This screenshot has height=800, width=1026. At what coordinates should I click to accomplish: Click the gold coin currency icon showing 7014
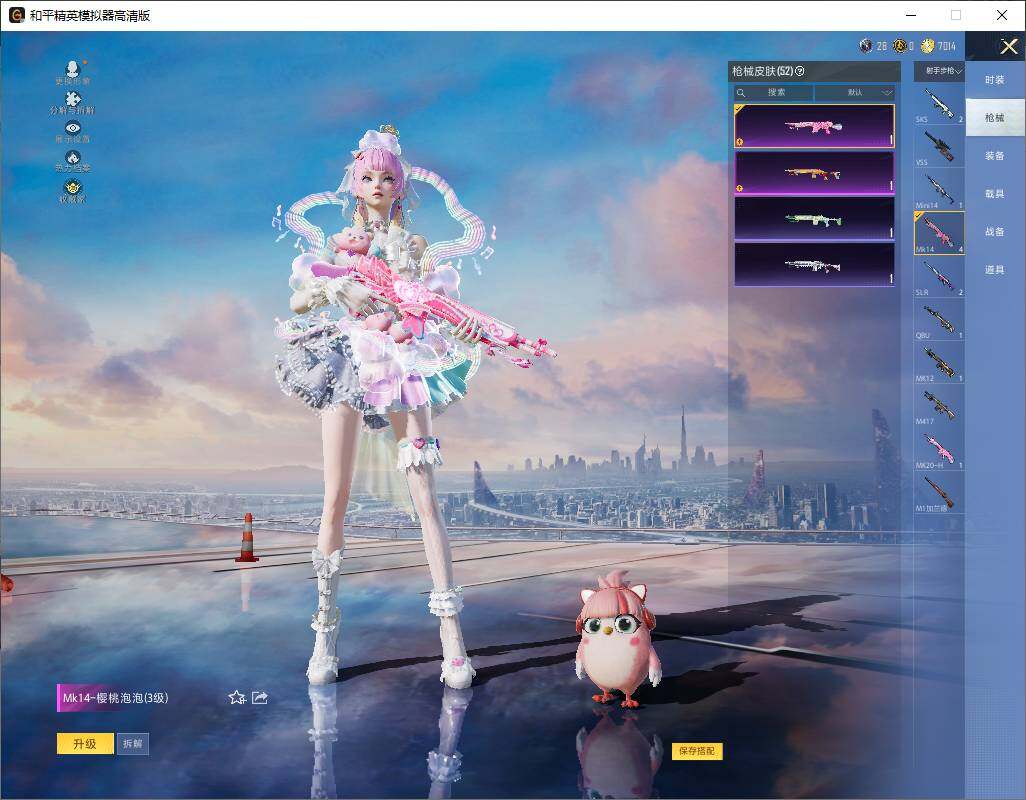[x=927, y=46]
